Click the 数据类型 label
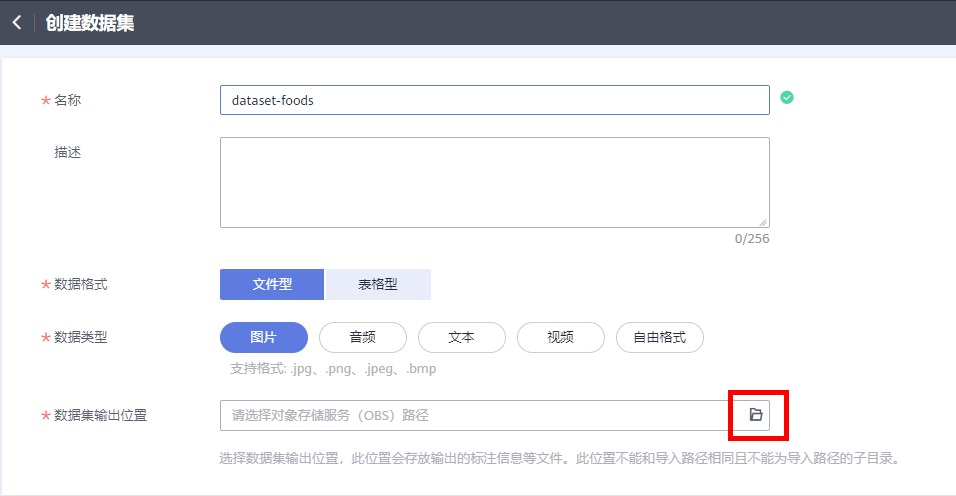This screenshot has width=956, height=496. [80, 337]
